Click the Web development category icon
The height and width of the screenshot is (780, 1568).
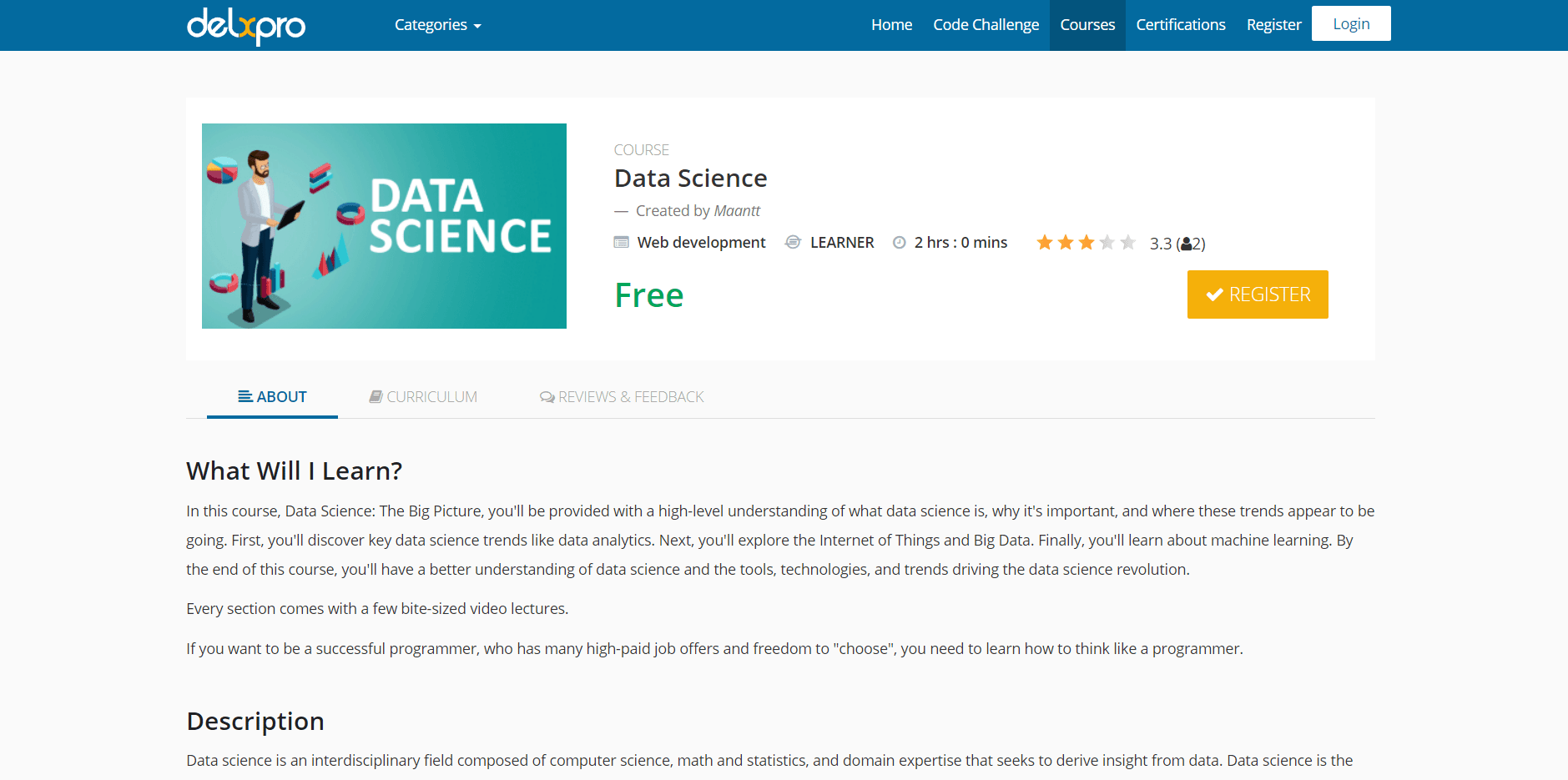621,243
